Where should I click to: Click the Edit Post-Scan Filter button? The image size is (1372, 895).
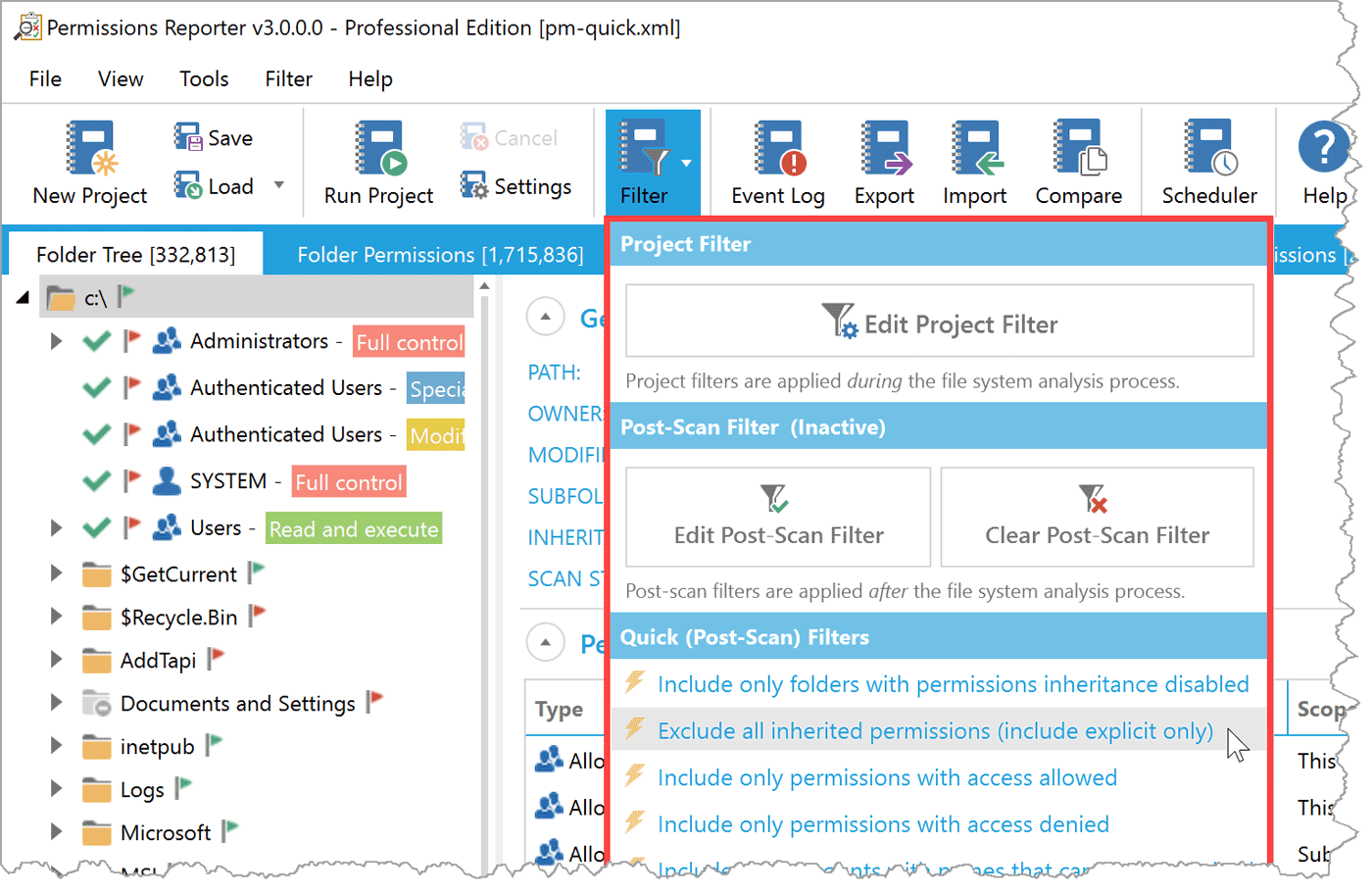click(x=778, y=517)
